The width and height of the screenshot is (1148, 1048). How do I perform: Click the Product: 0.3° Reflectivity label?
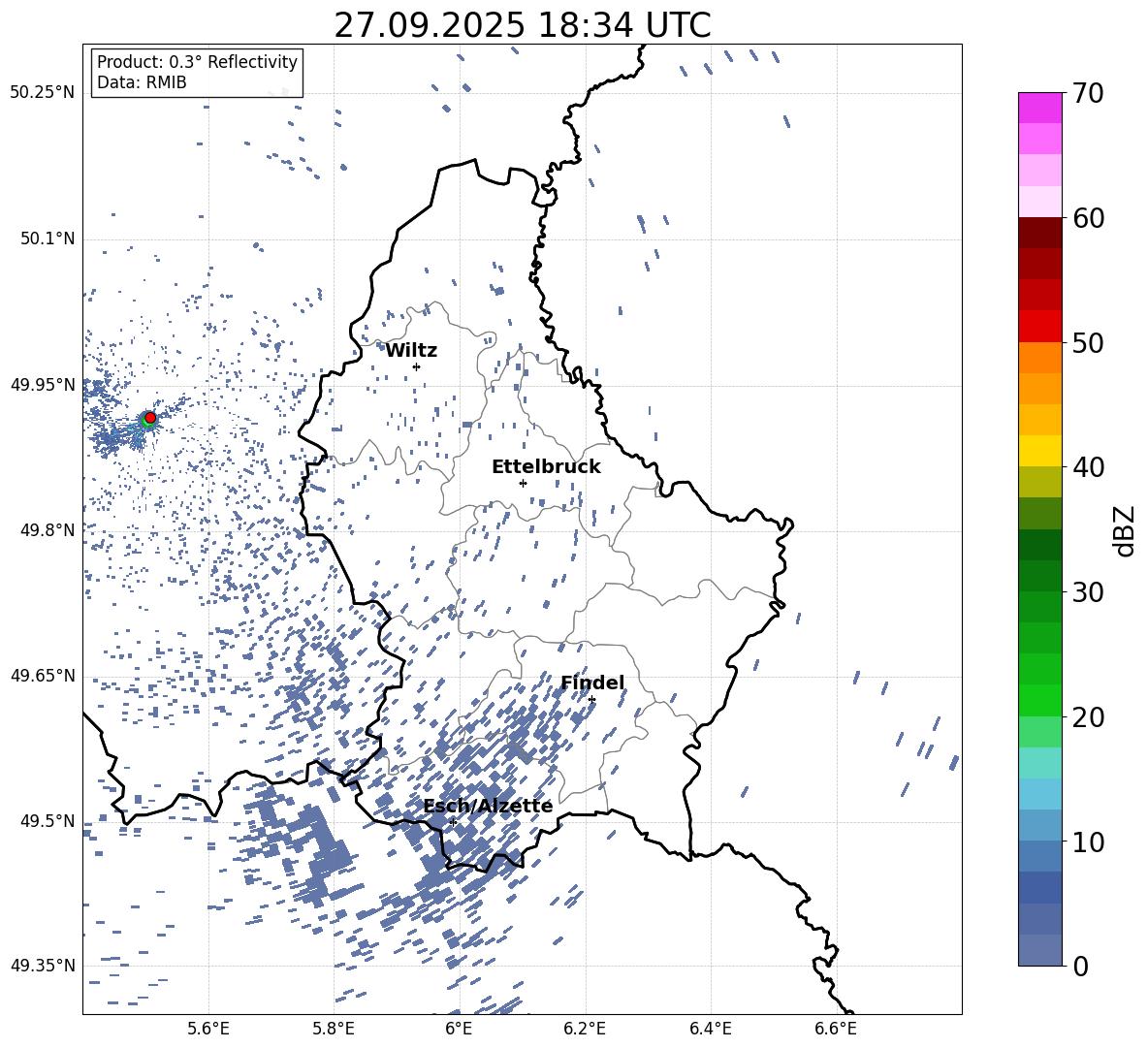tap(197, 61)
